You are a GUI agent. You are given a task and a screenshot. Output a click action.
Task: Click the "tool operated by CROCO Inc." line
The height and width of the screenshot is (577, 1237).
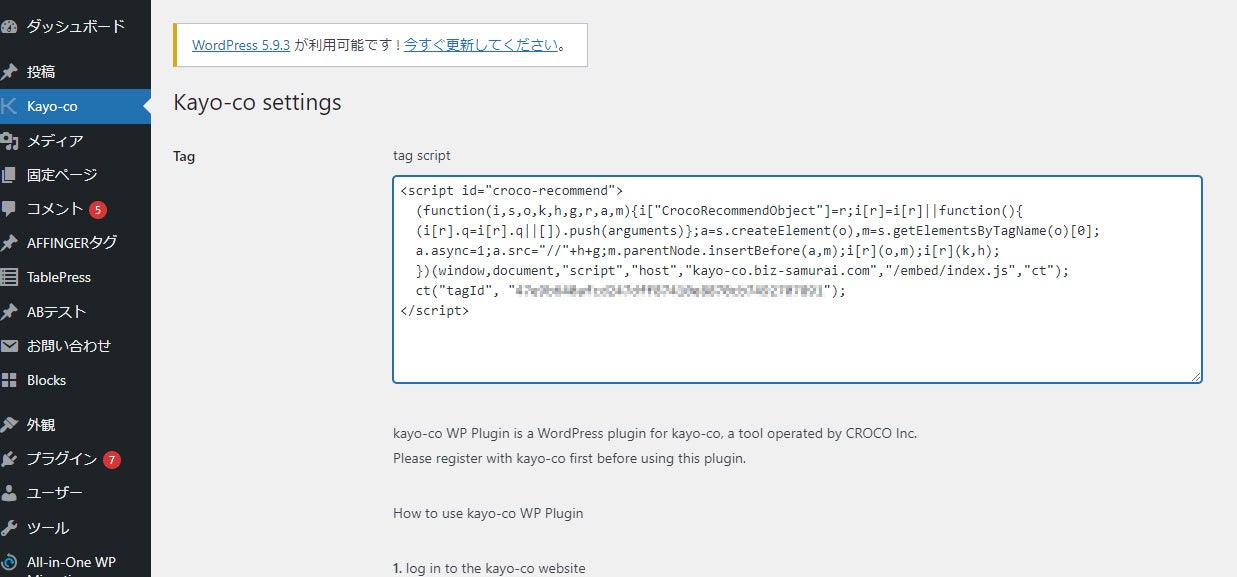click(x=655, y=433)
